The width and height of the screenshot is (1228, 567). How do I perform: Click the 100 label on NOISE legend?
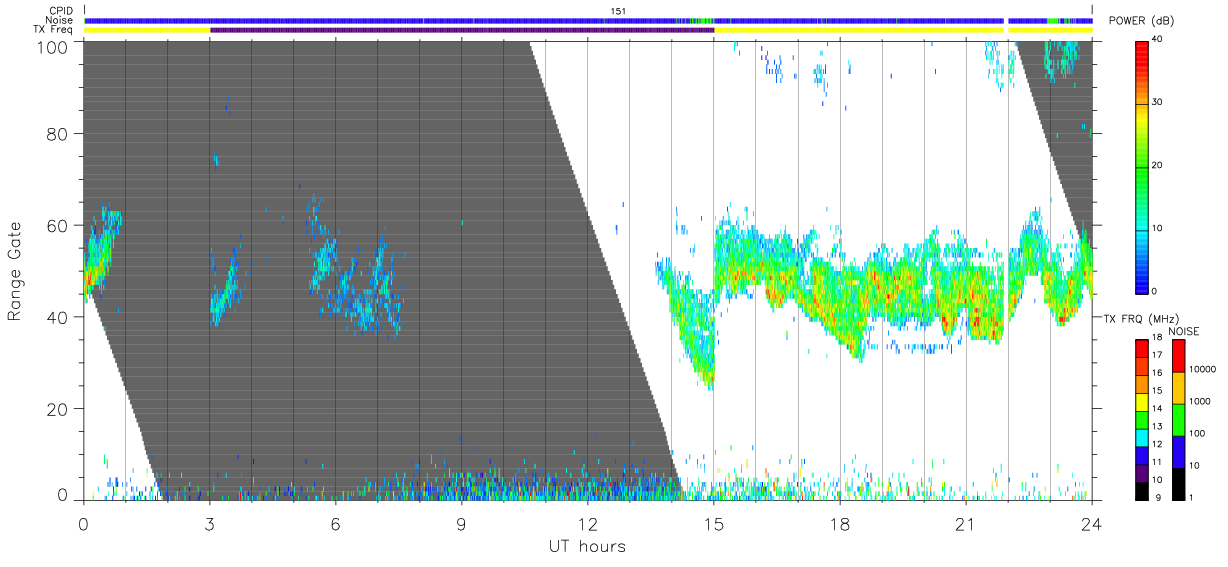tap(1199, 433)
